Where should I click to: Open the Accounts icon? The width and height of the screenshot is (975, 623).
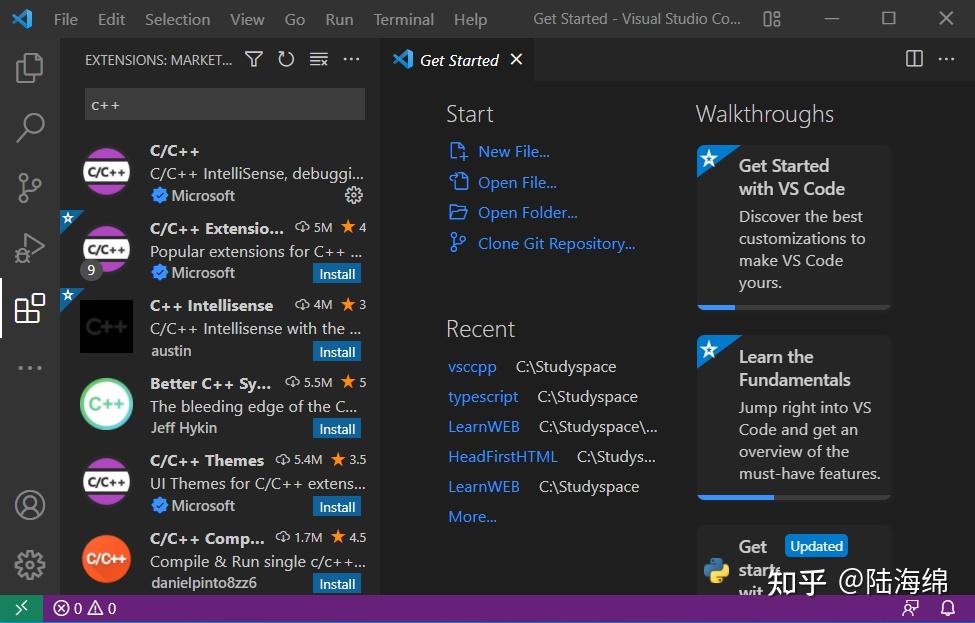(x=30, y=505)
